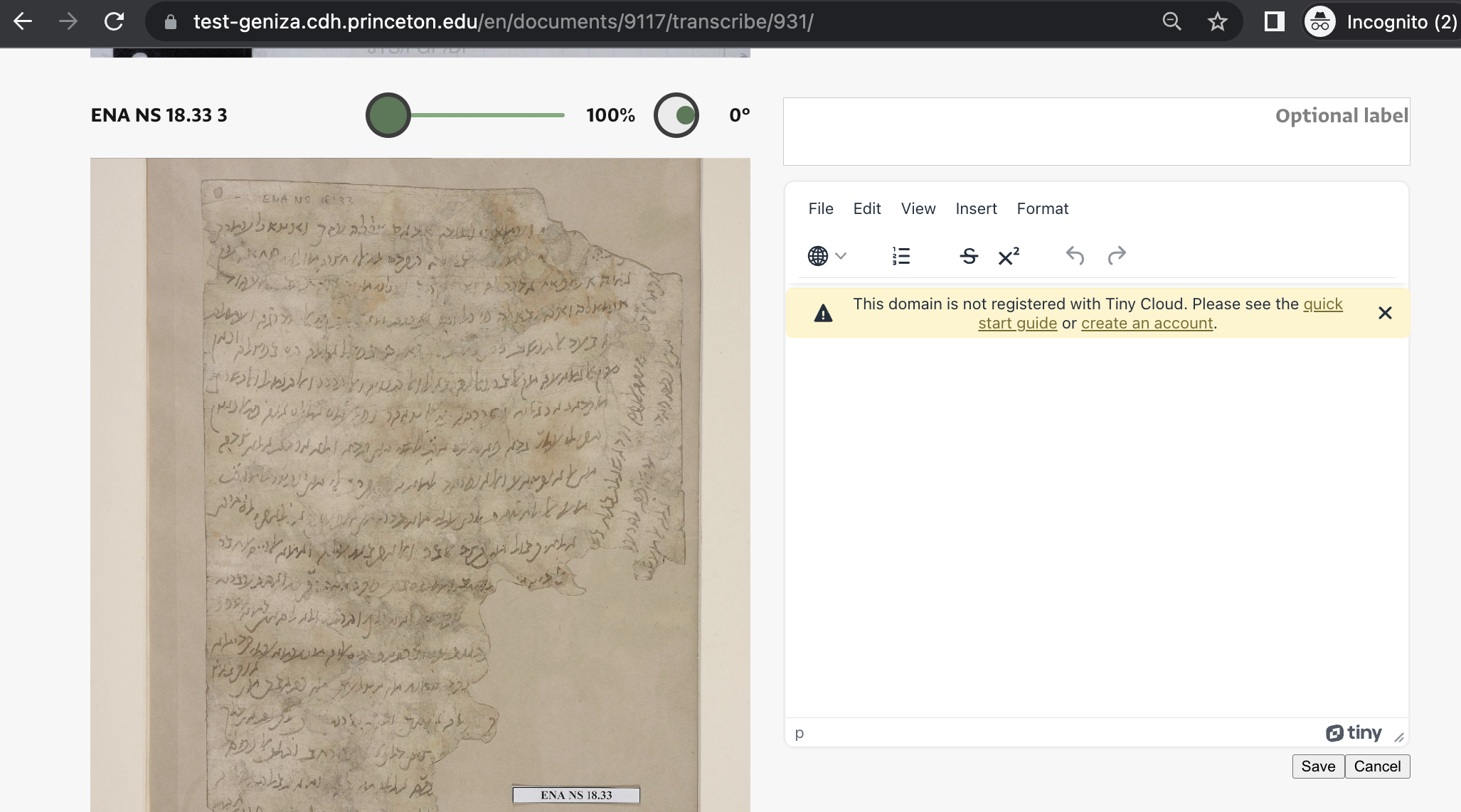Dismiss the Tiny Cloud domain warning

[1385, 313]
